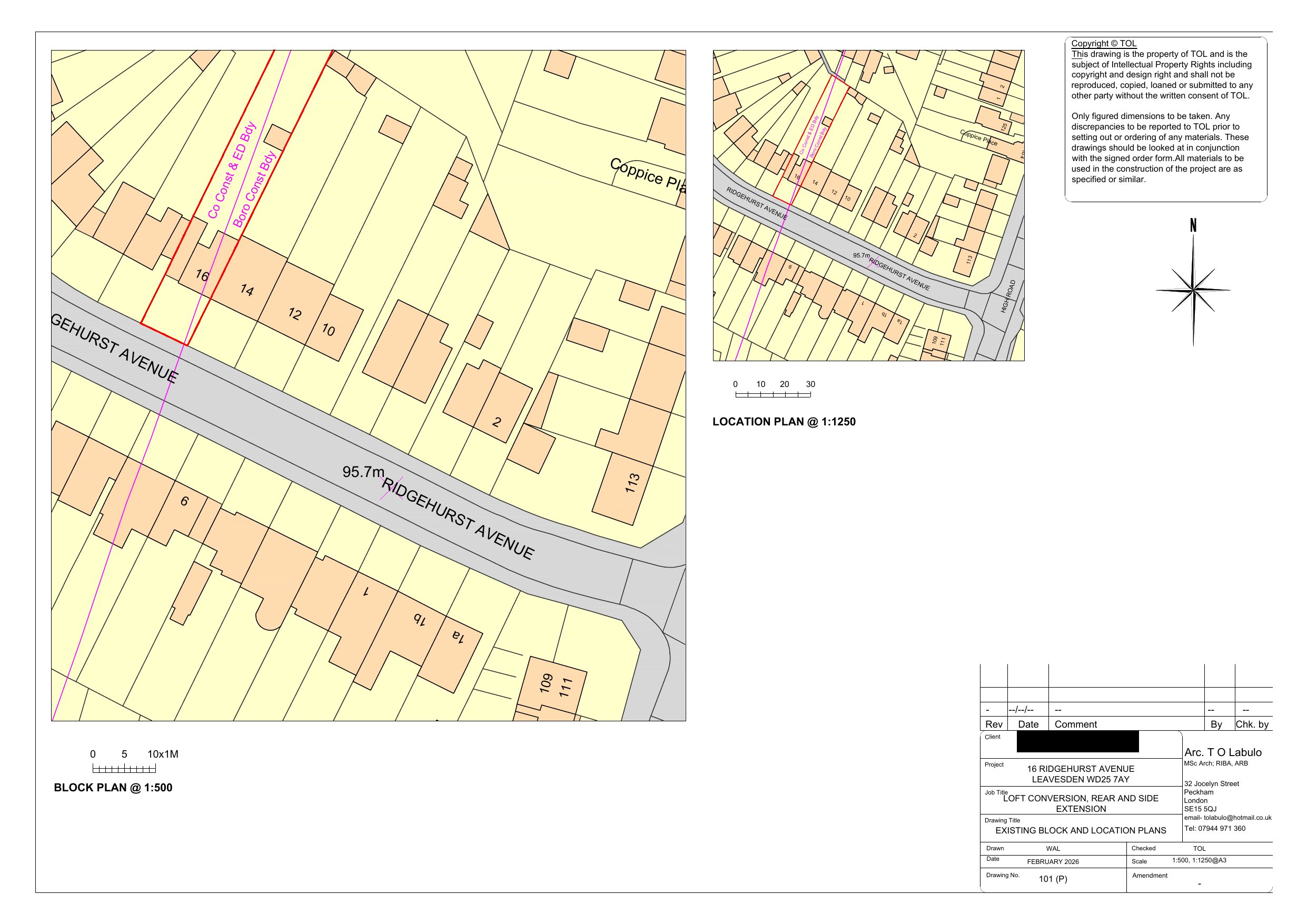The height and width of the screenshot is (924, 1307).
Task: Click the north arrow compass star
Action: [1193, 290]
